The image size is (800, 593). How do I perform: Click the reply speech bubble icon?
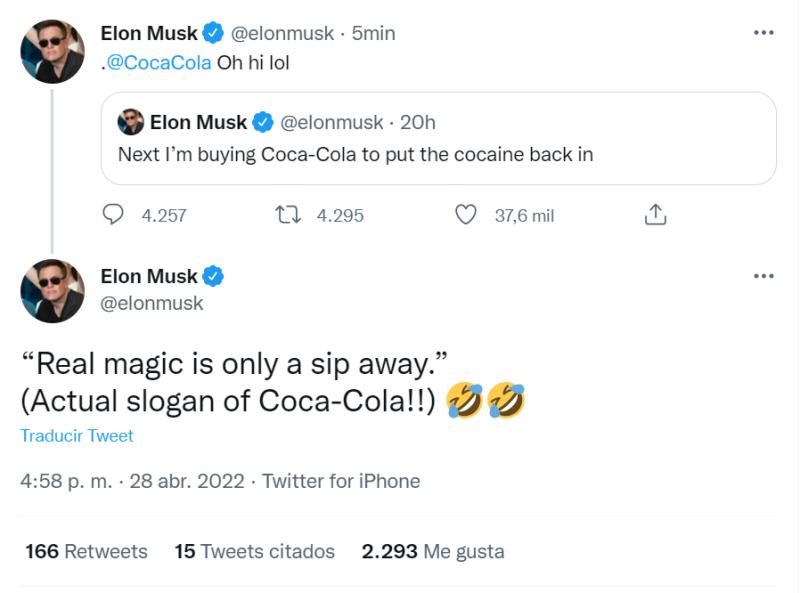point(114,214)
